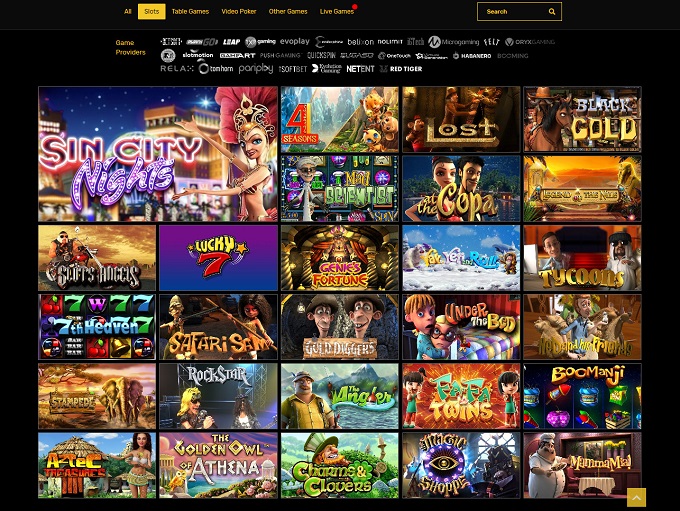Go to the Live Games tab

pyautogui.click(x=336, y=12)
